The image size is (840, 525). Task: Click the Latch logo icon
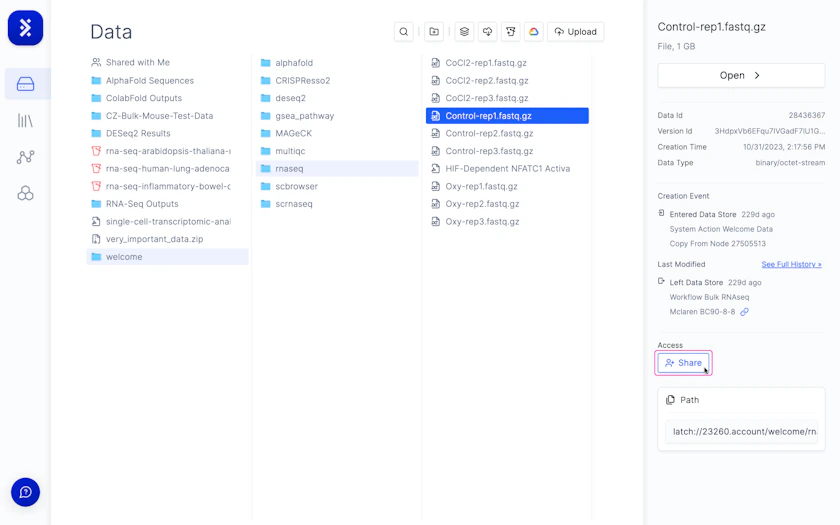click(x=25, y=28)
